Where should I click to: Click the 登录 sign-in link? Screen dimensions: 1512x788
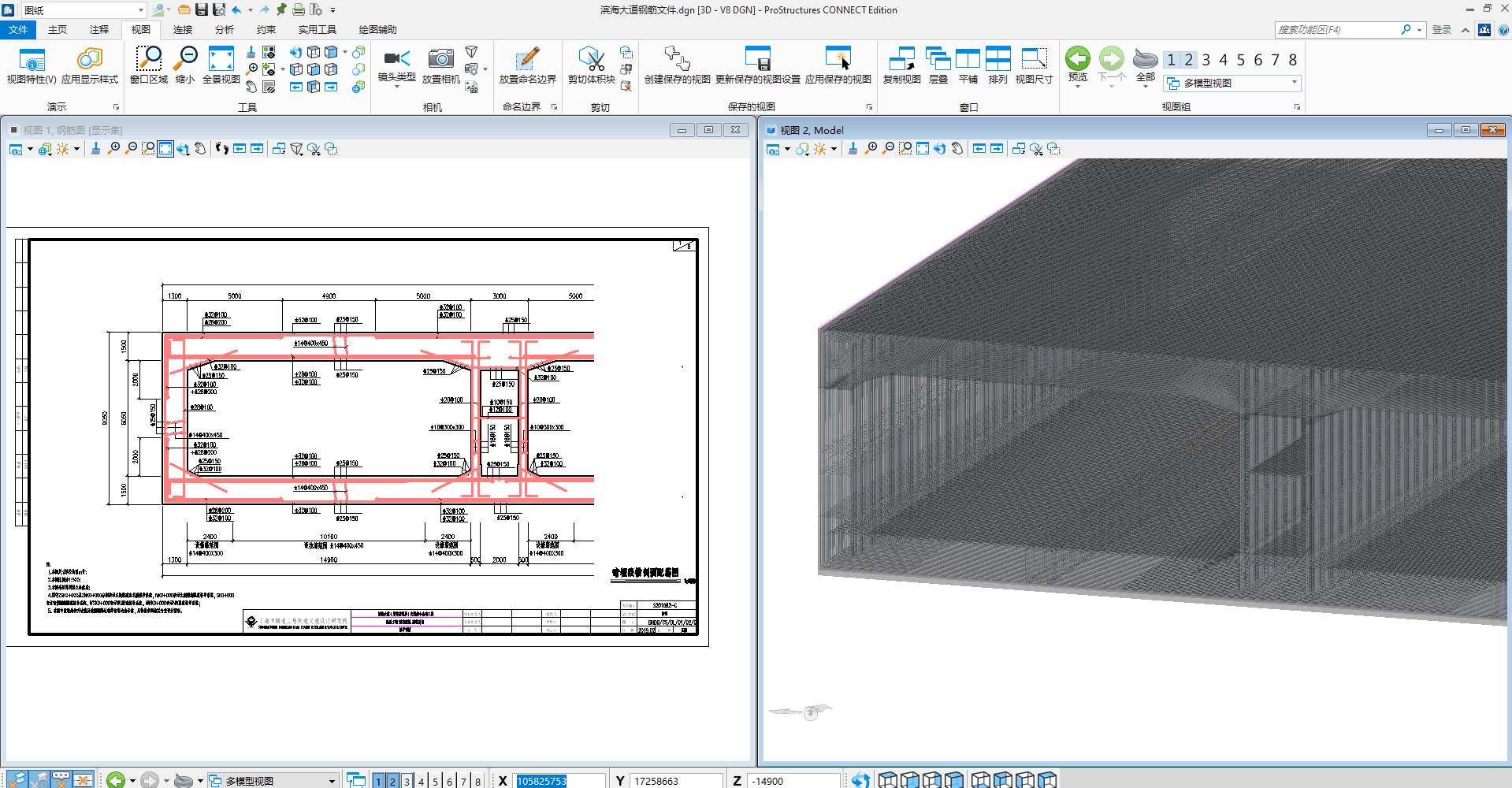(x=1441, y=30)
